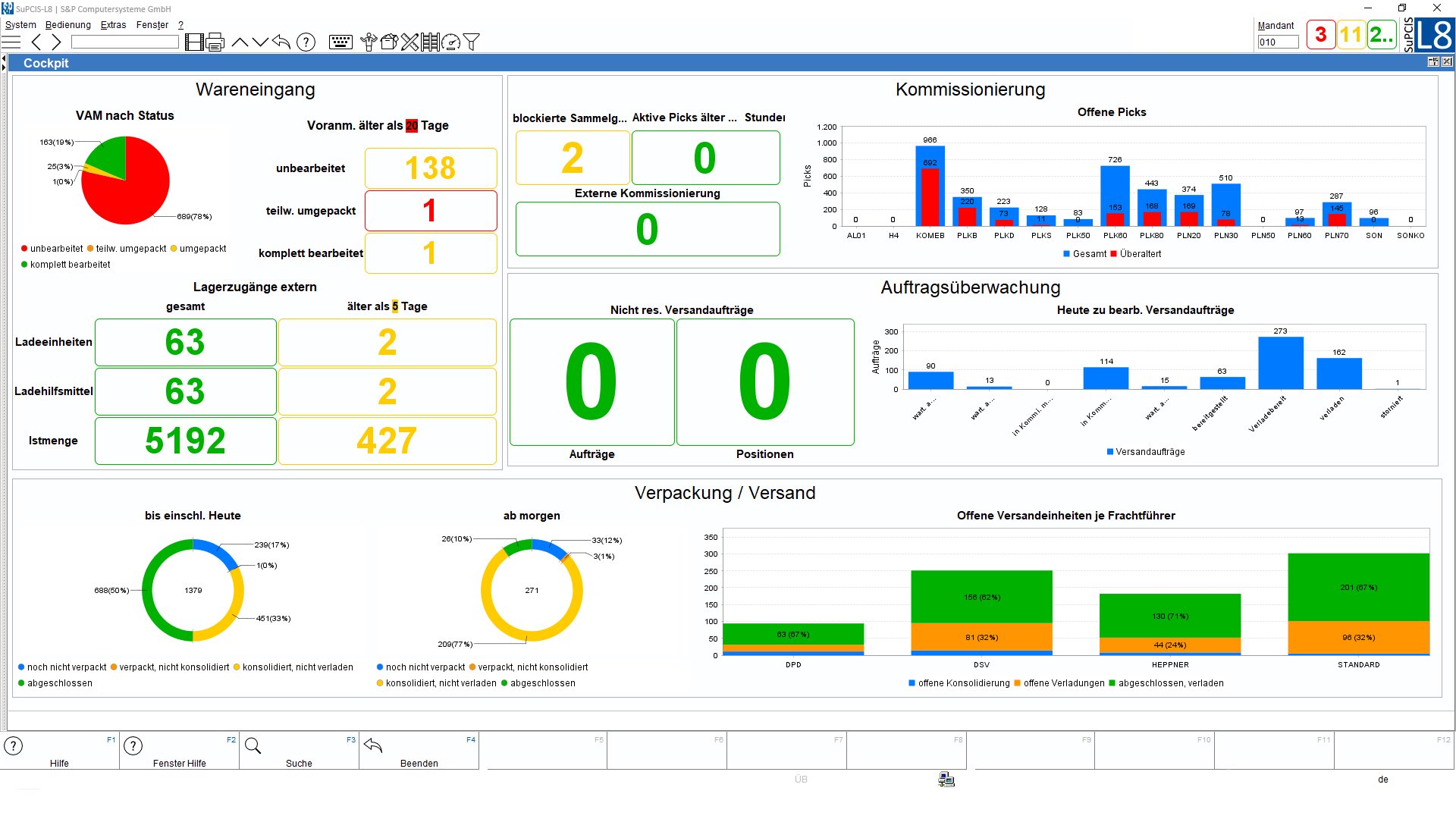Click the green counter showing 2..

click(x=1382, y=35)
